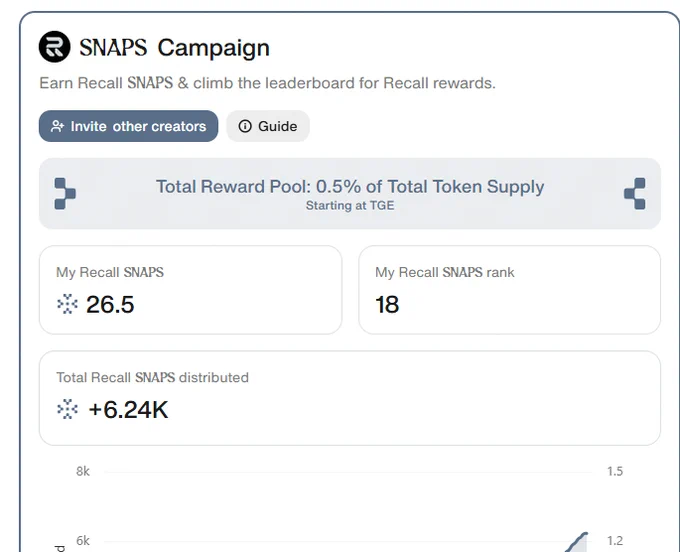Click the +6.24K distributed value
The height and width of the screenshot is (552, 680).
point(128,409)
